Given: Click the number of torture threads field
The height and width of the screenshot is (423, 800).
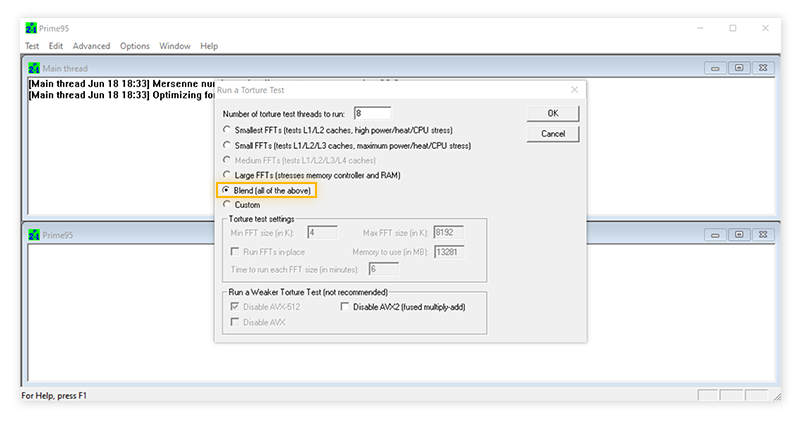Looking at the screenshot, I should pos(371,113).
